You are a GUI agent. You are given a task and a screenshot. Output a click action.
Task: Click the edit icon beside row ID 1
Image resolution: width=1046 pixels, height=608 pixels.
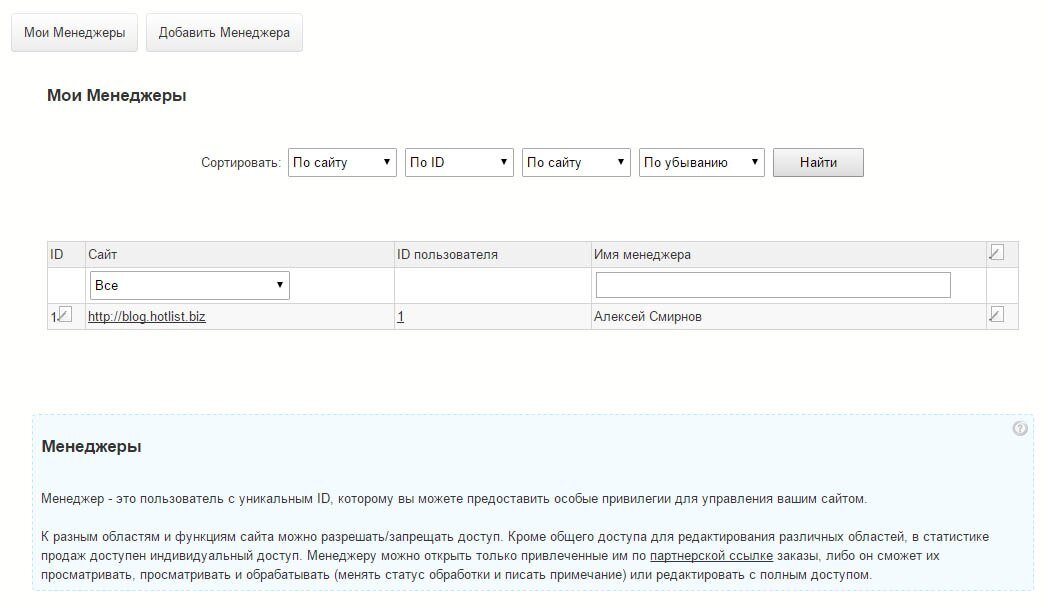pos(64,315)
